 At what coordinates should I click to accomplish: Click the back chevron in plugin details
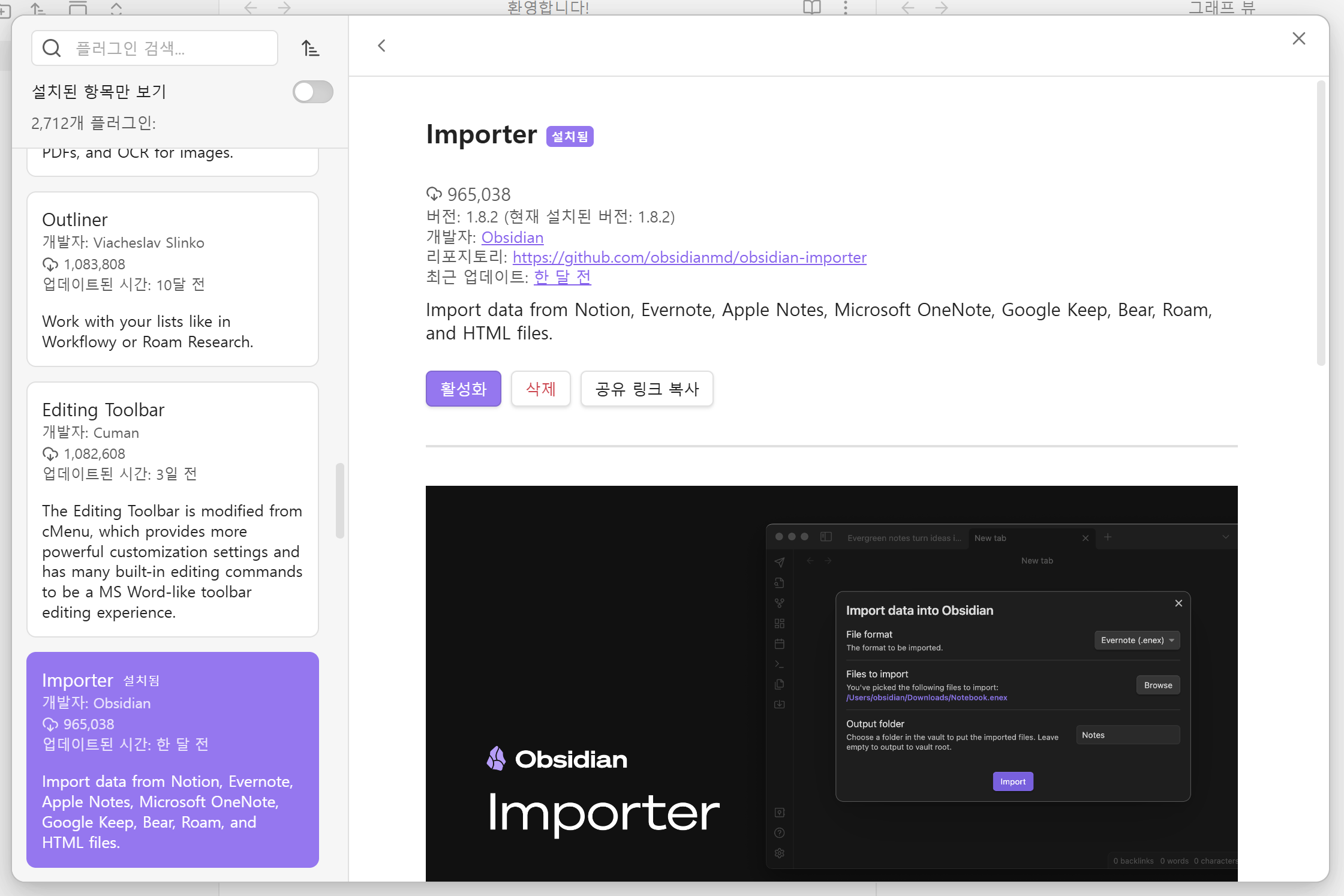pyautogui.click(x=381, y=46)
